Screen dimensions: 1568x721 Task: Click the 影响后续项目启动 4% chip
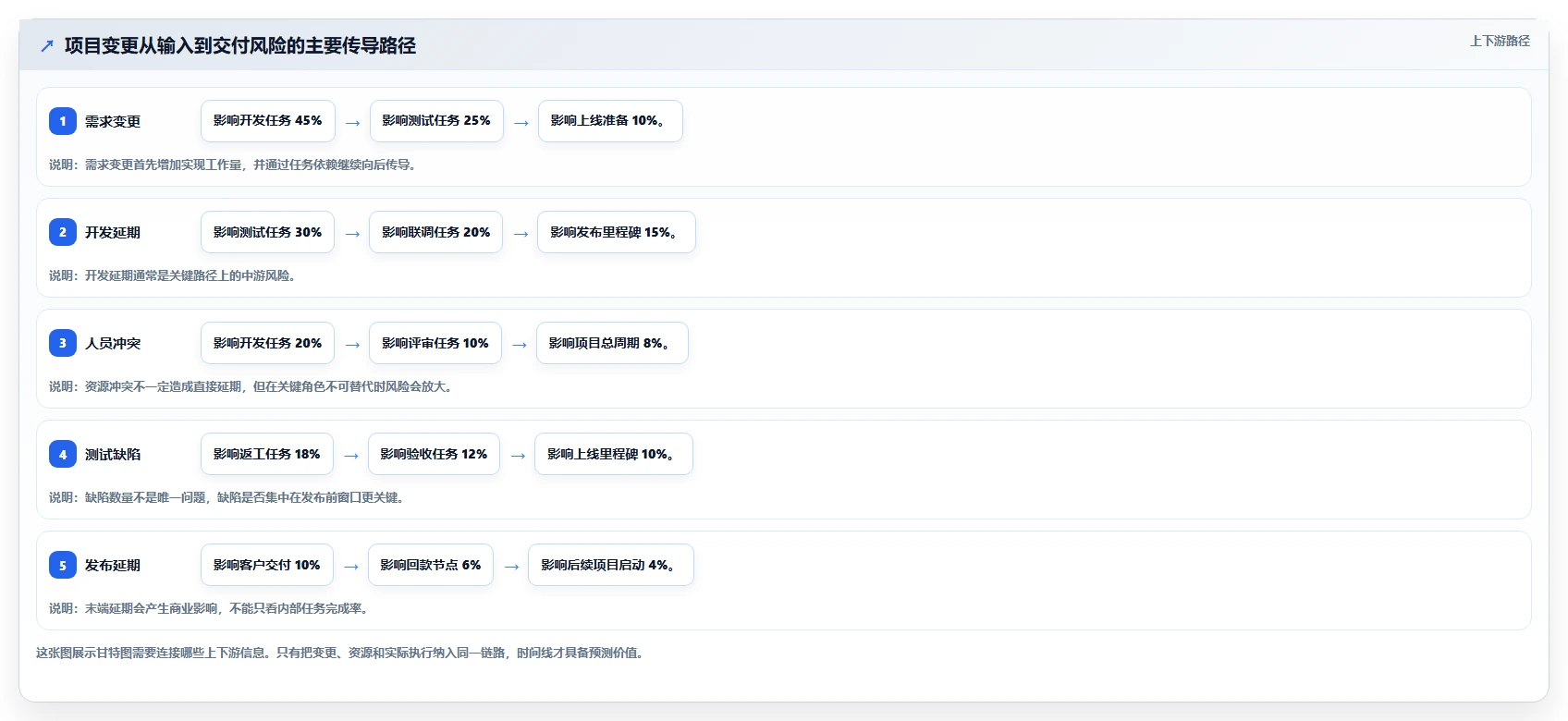[x=611, y=565]
